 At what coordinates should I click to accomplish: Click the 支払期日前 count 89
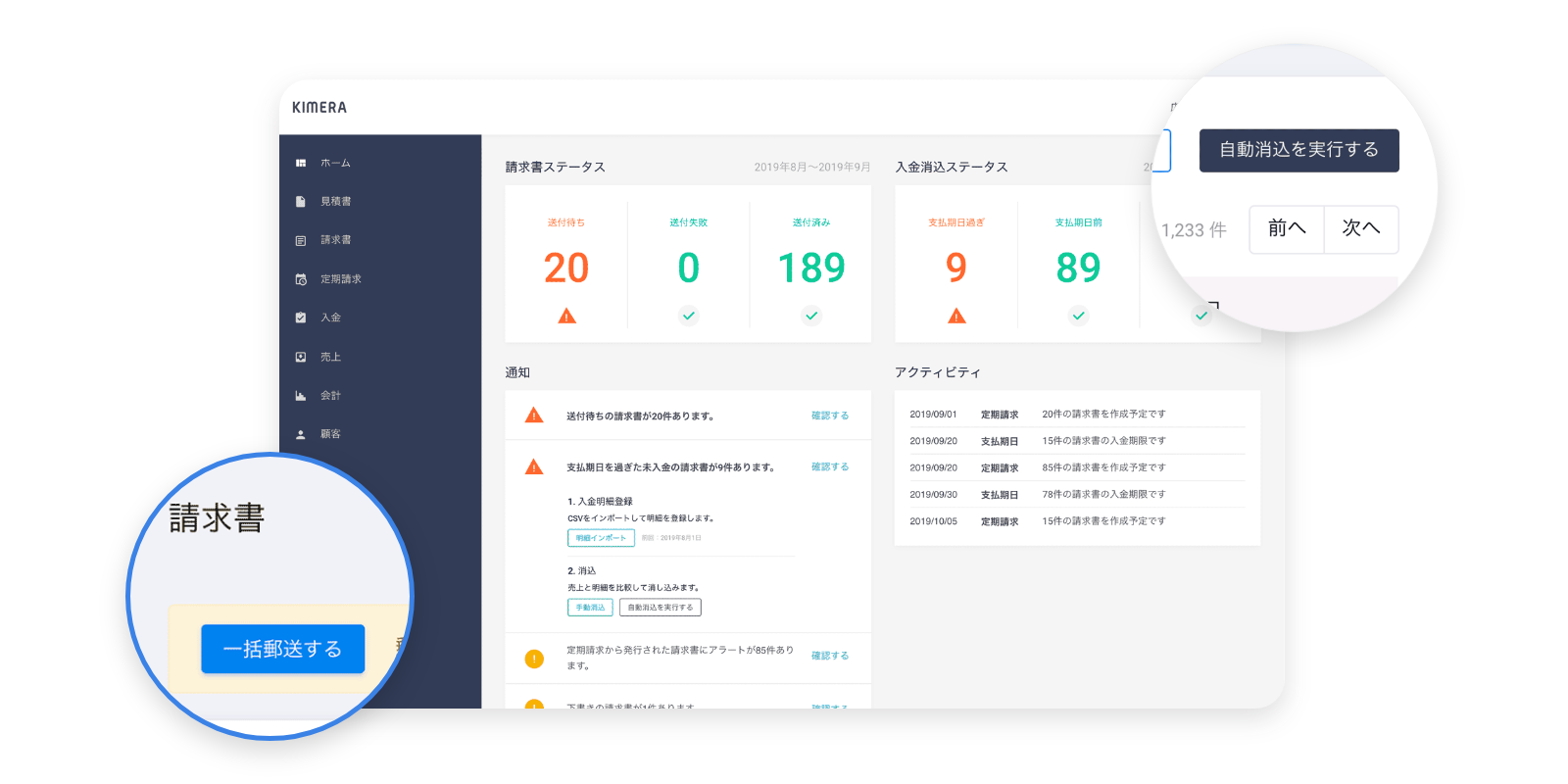click(1078, 268)
